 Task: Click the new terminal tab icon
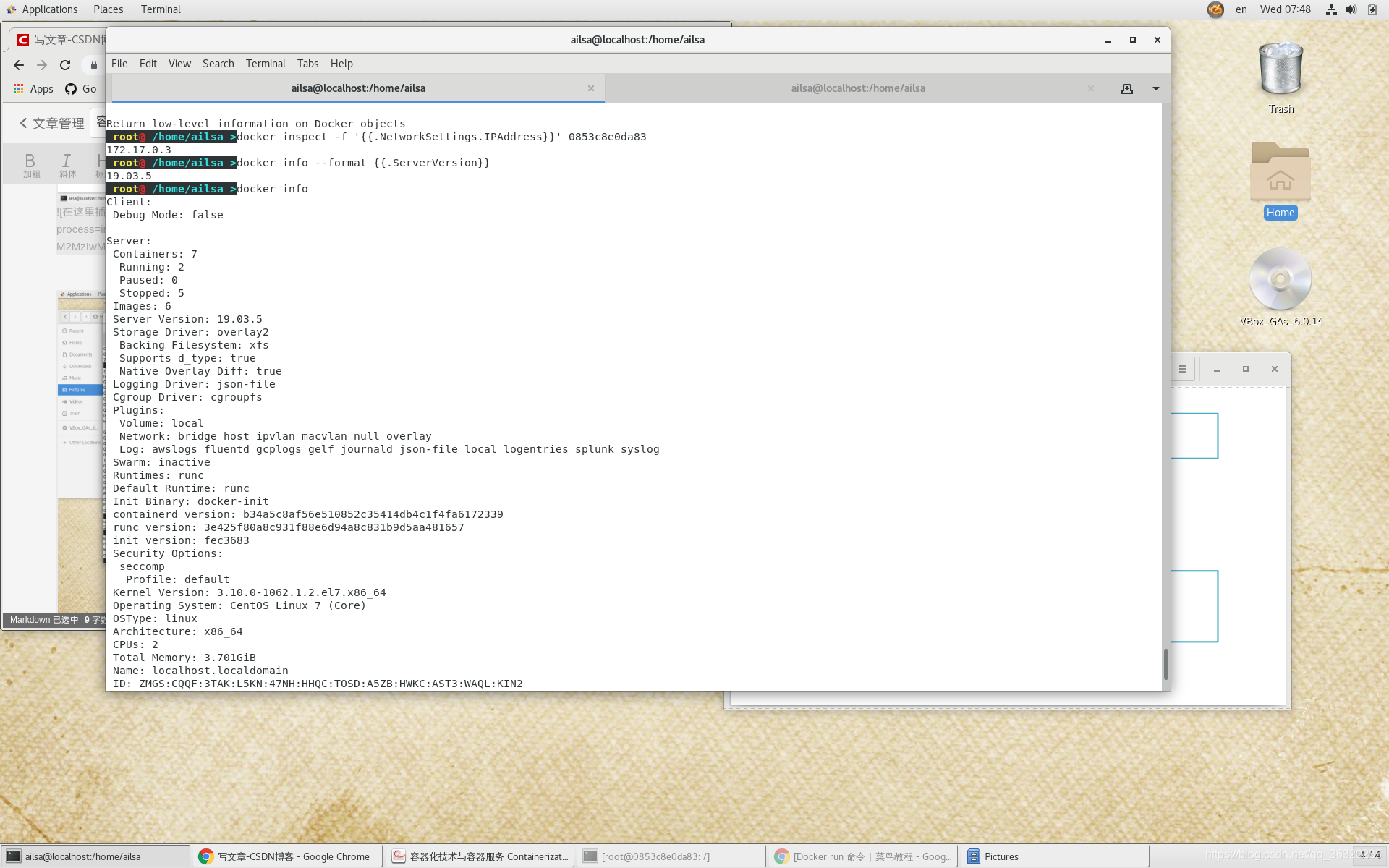pyautogui.click(x=1126, y=88)
